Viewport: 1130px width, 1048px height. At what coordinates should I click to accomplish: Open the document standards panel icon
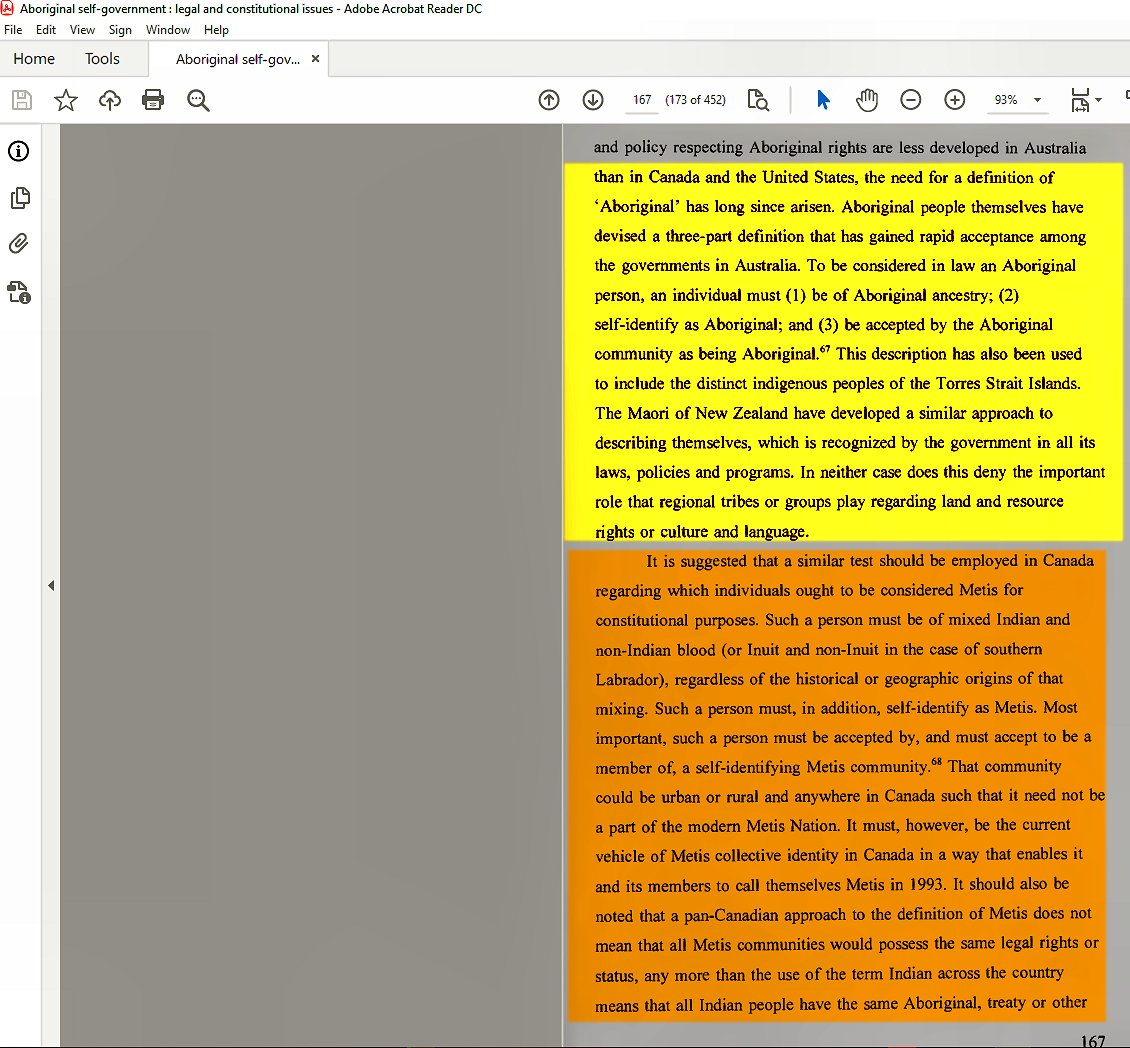(19, 292)
